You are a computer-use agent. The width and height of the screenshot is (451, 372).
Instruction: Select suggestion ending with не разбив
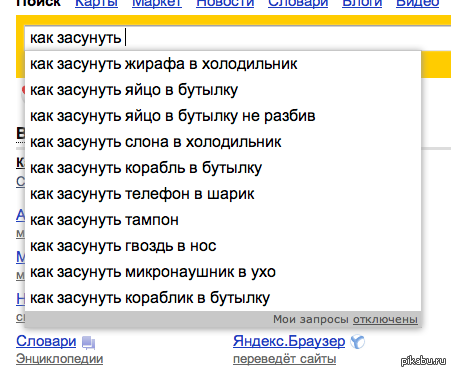[223, 116]
